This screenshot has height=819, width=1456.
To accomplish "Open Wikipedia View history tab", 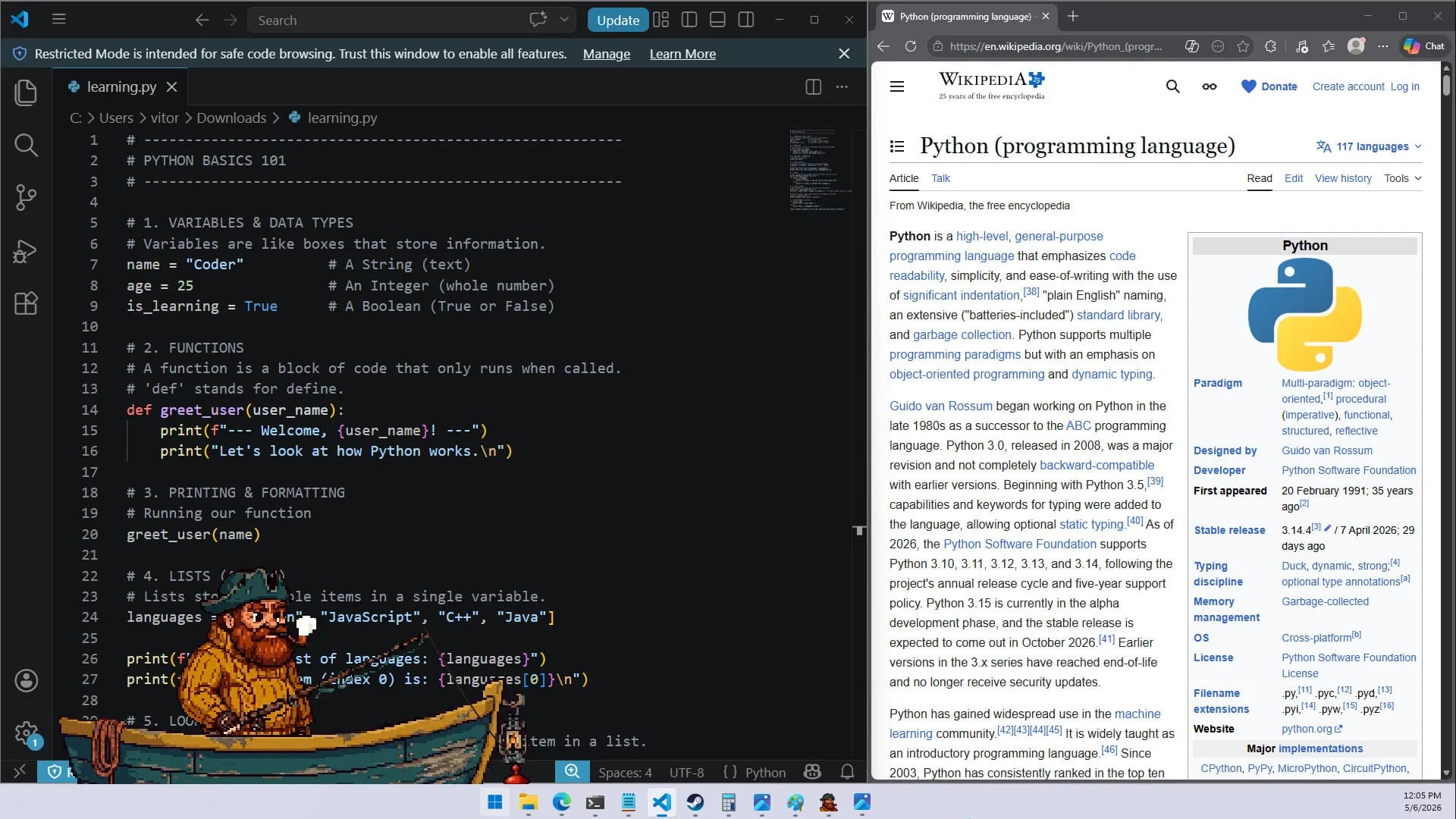I will 1343,178.
